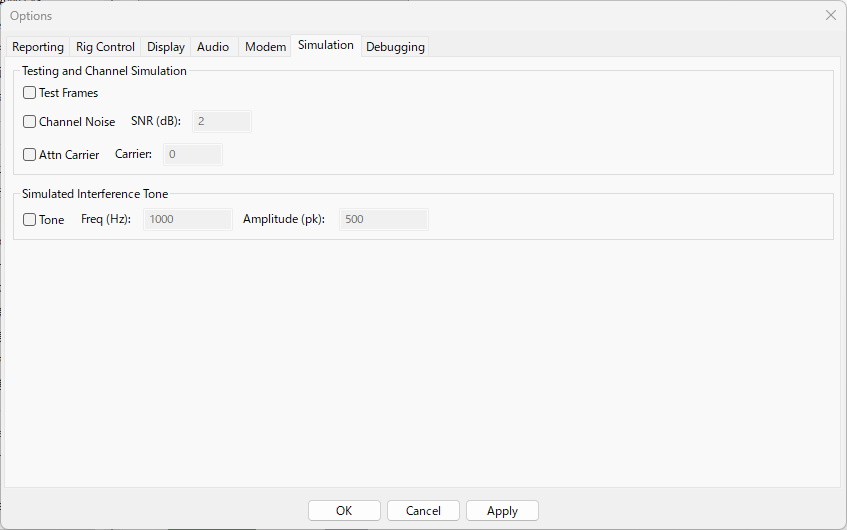Click the "Freq (Hz):" label
The width and height of the screenshot is (847, 530).
tap(106, 219)
